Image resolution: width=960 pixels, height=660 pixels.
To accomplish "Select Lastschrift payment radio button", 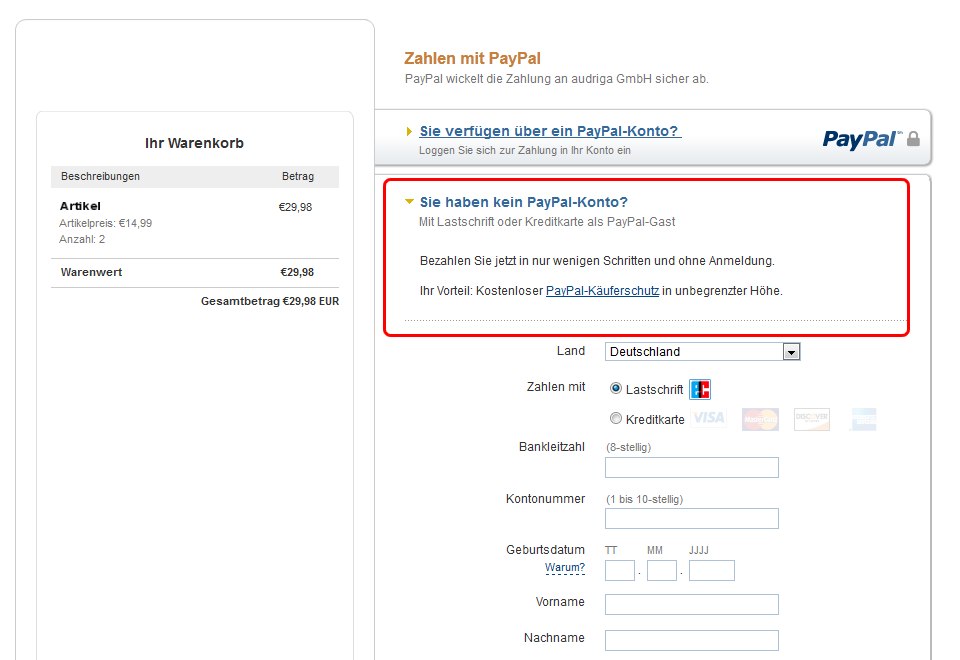I will click(x=616, y=388).
